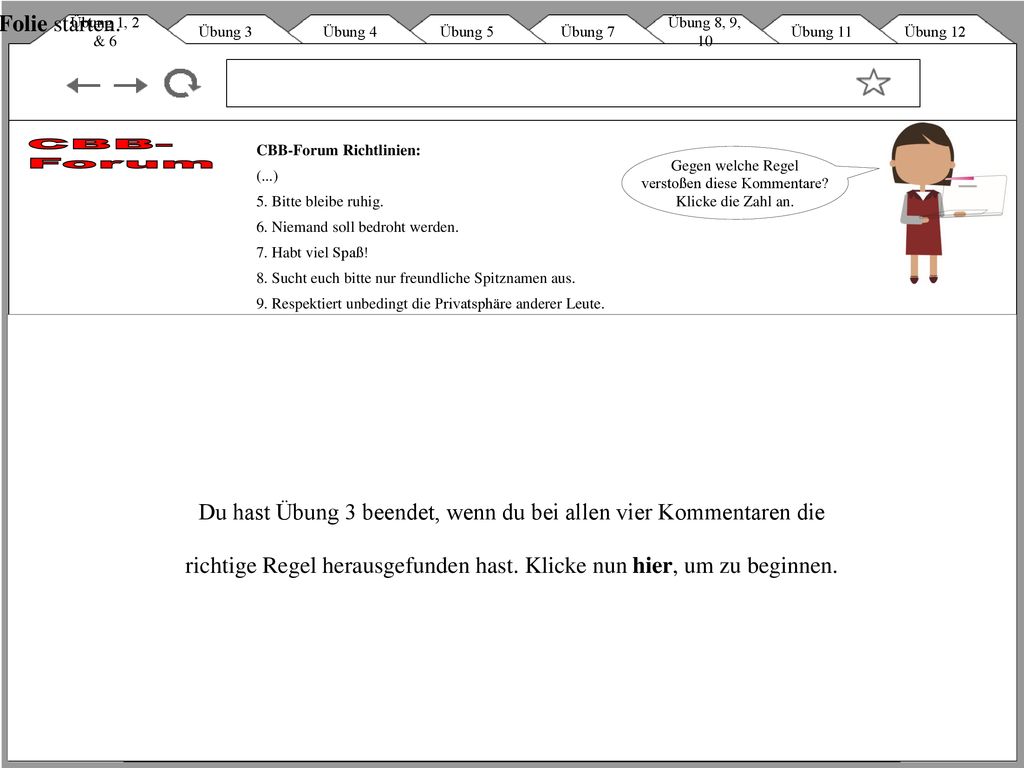This screenshot has height=768, width=1024.
Task: Click the back arrow icon
Action: pos(84,85)
